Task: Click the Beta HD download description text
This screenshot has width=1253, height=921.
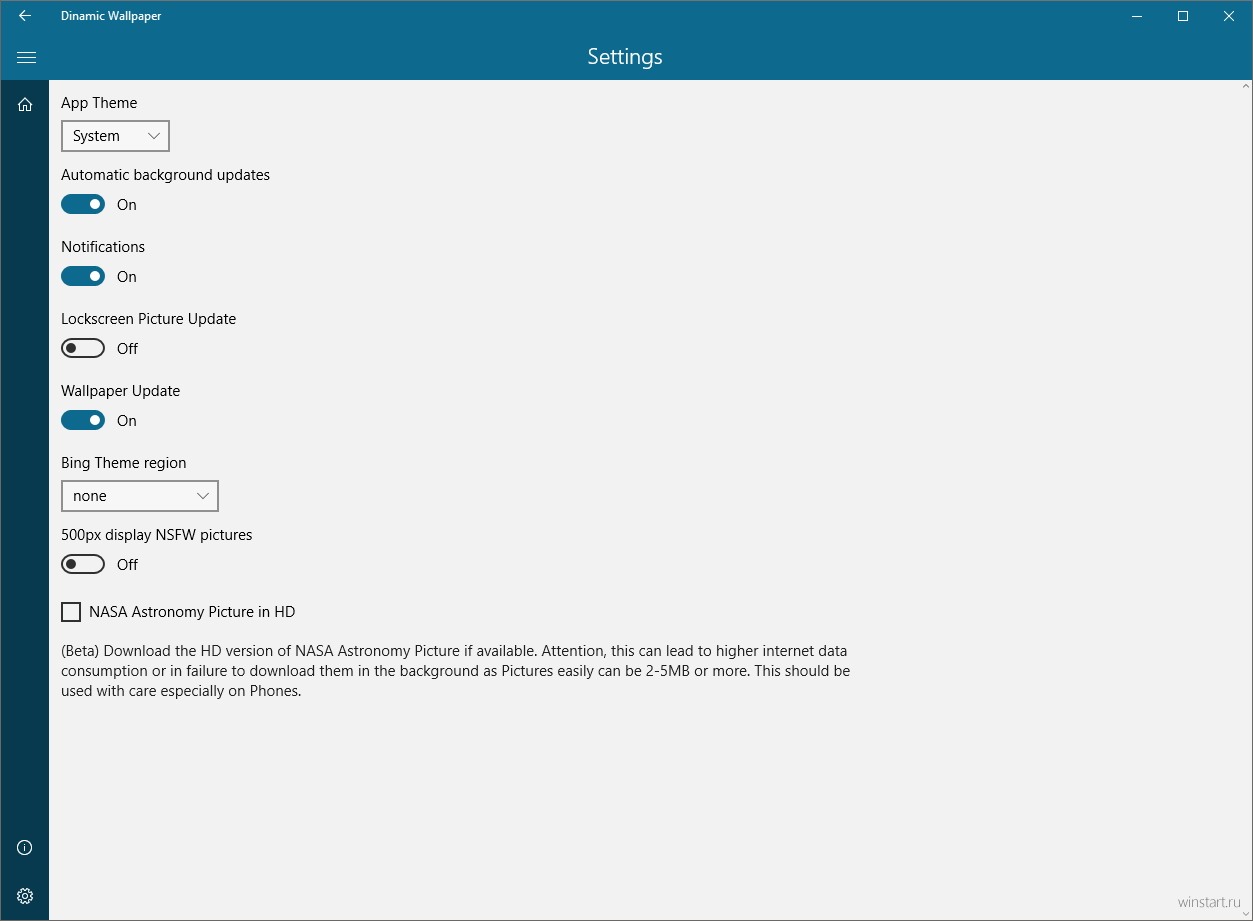Action: coord(456,671)
